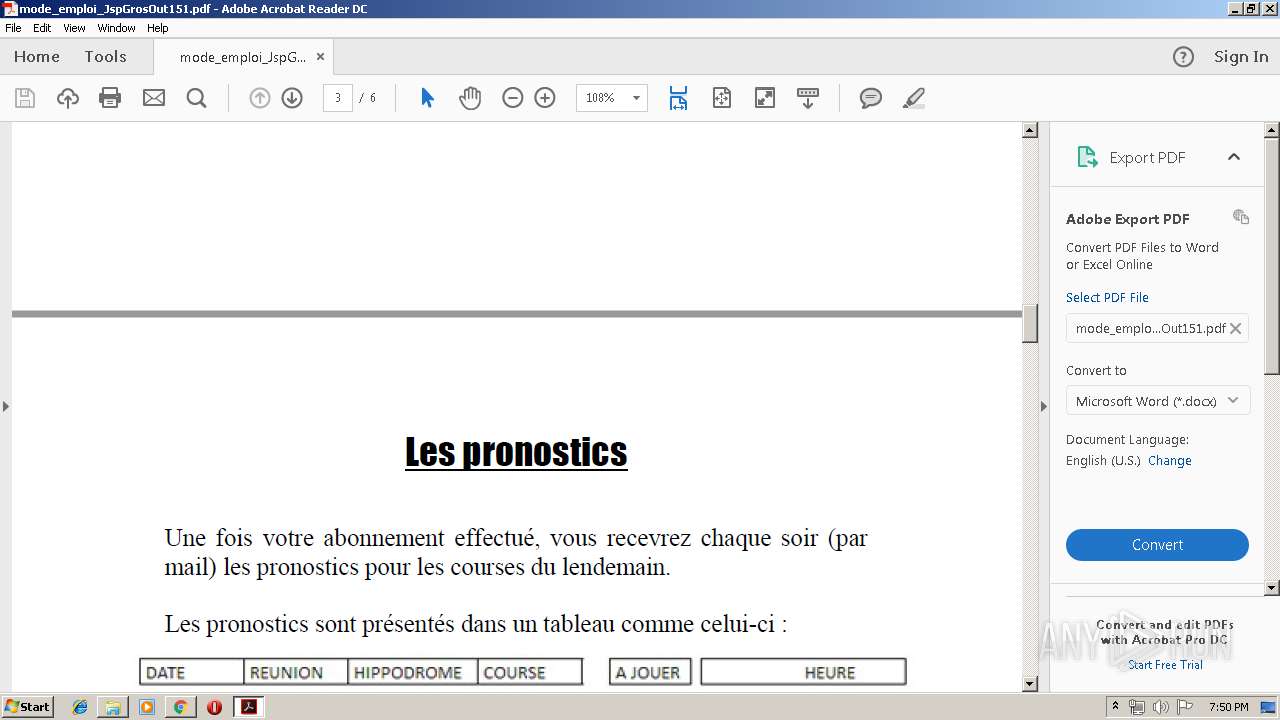Screen dimensions: 1280x720
Task: Click the Convert button
Action: point(1157,545)
